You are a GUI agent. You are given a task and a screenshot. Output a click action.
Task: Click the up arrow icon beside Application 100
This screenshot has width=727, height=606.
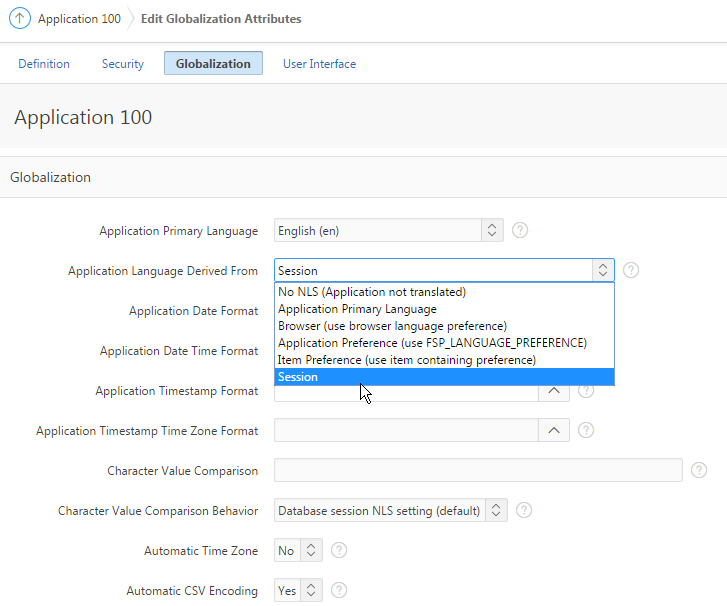pos(21,19)
